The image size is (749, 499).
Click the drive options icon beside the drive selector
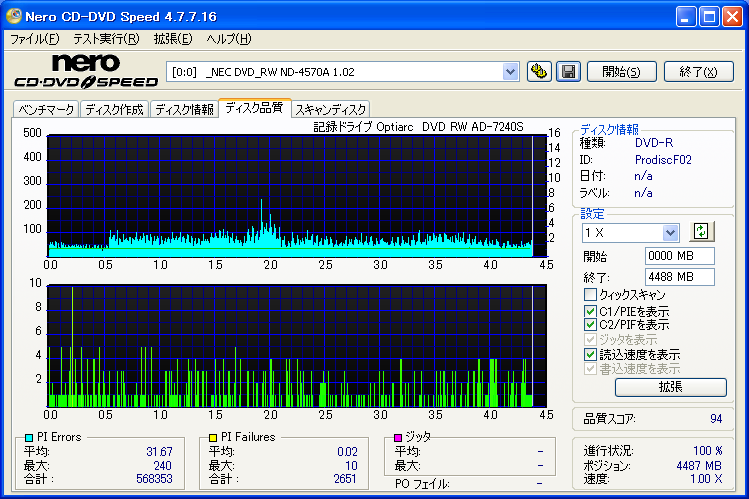[x=539, y=72]
